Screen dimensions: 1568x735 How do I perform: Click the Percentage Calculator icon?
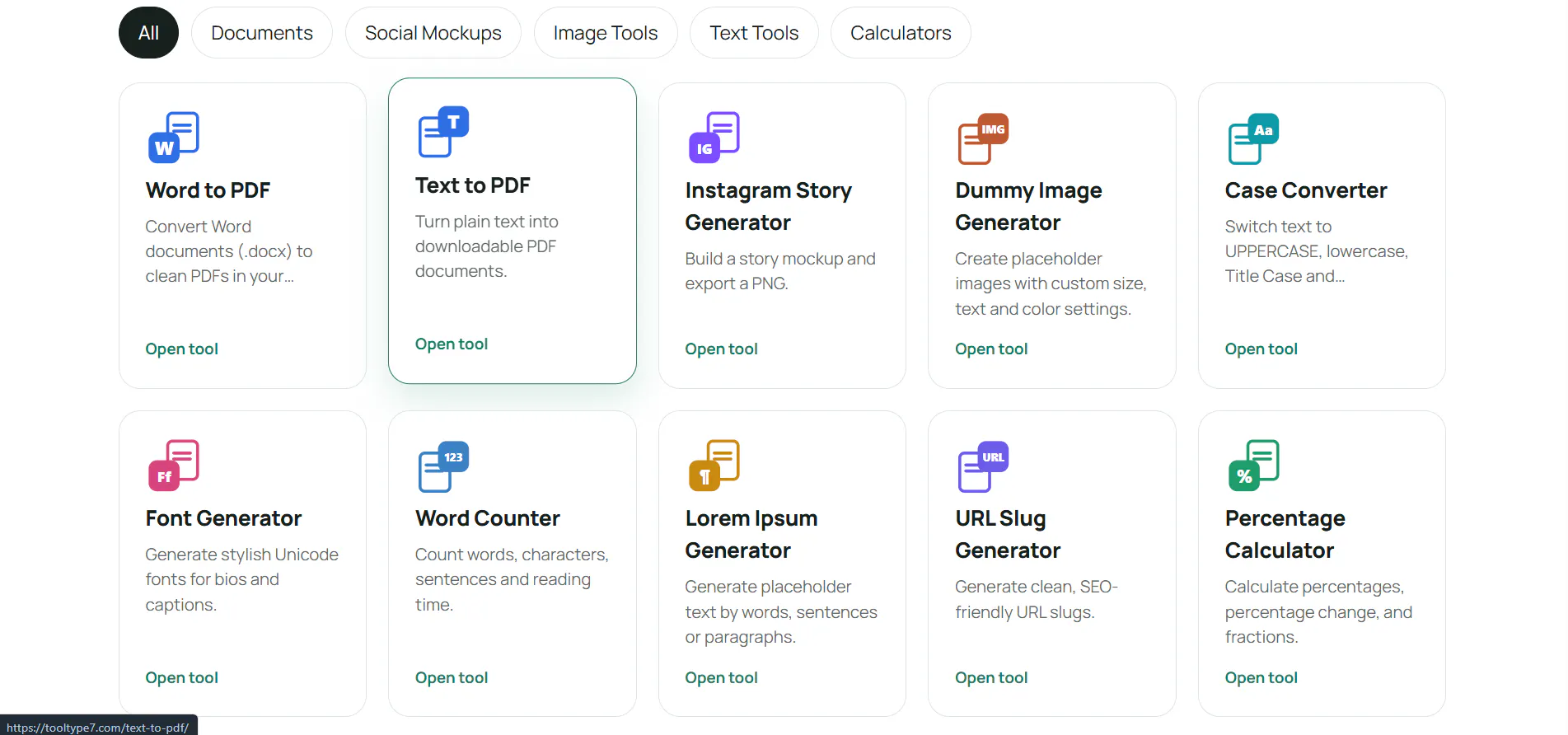point(1253,465)
